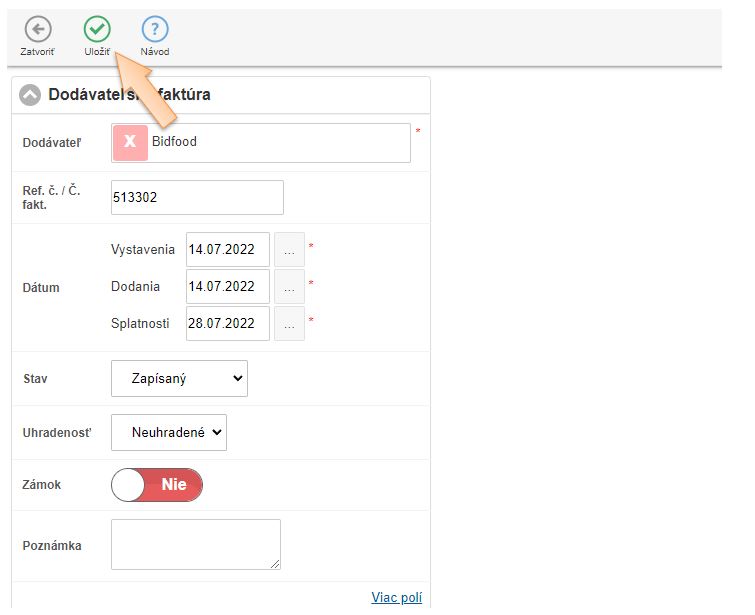
Task: Click the Zatvoriť back arrow icon
Action: 38,30
